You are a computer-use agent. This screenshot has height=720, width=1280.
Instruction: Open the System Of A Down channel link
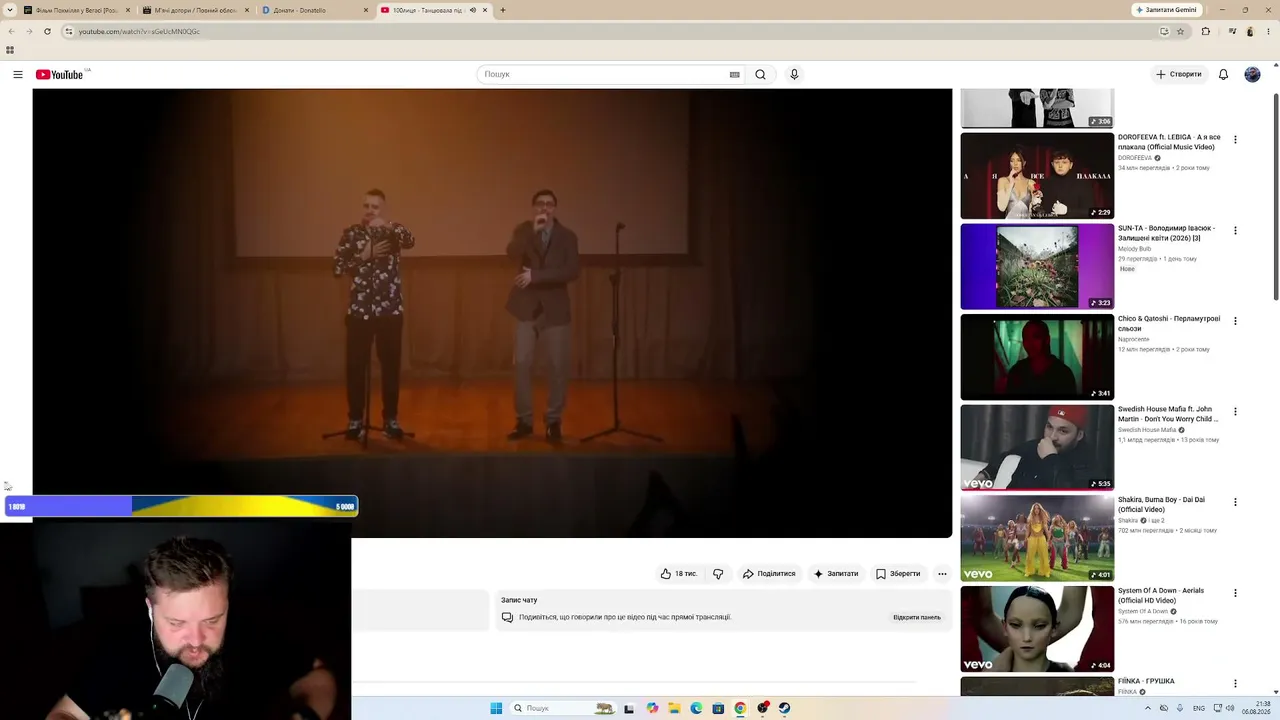(1143, 611)
